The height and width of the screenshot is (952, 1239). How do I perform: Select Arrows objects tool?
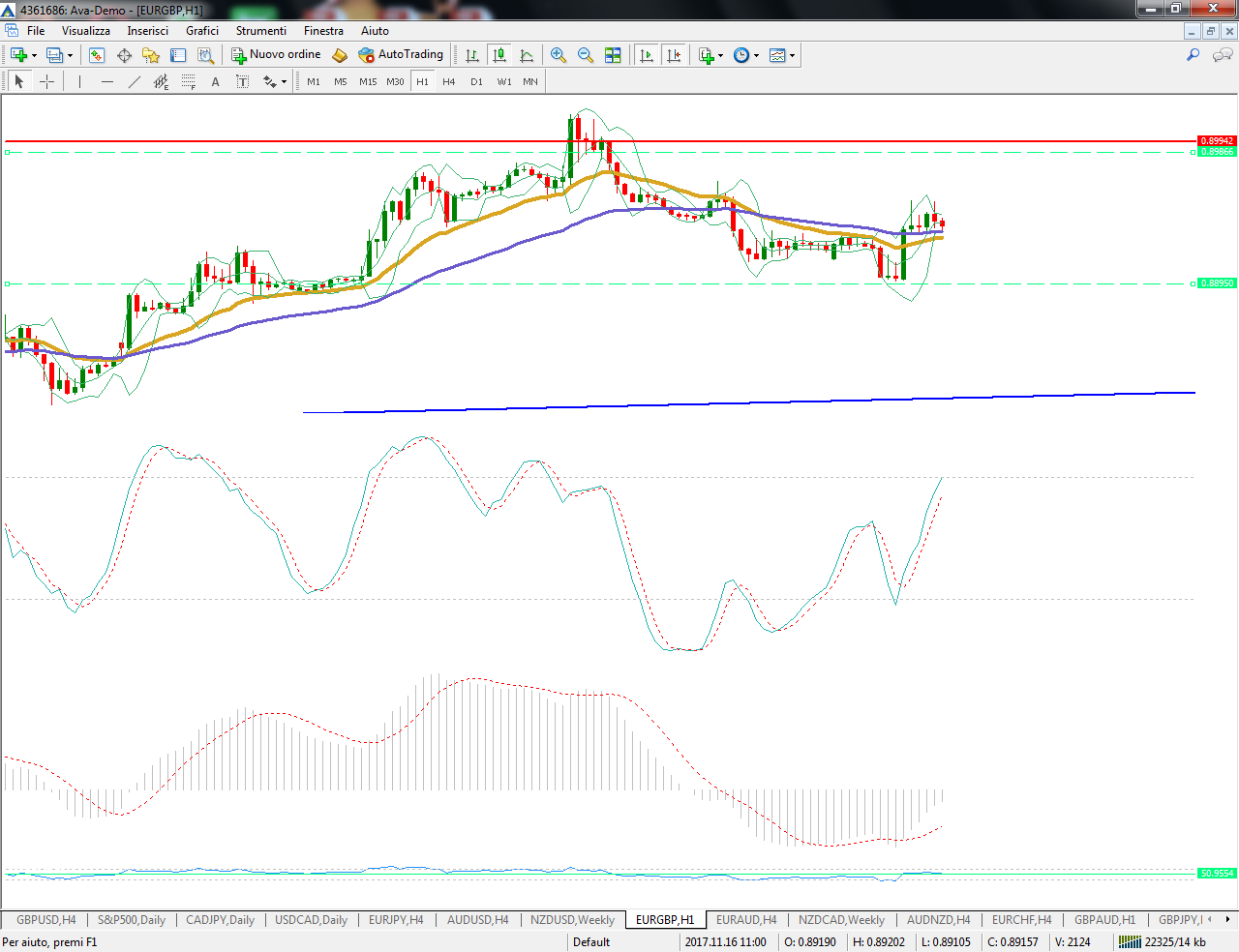pos(269,81)
